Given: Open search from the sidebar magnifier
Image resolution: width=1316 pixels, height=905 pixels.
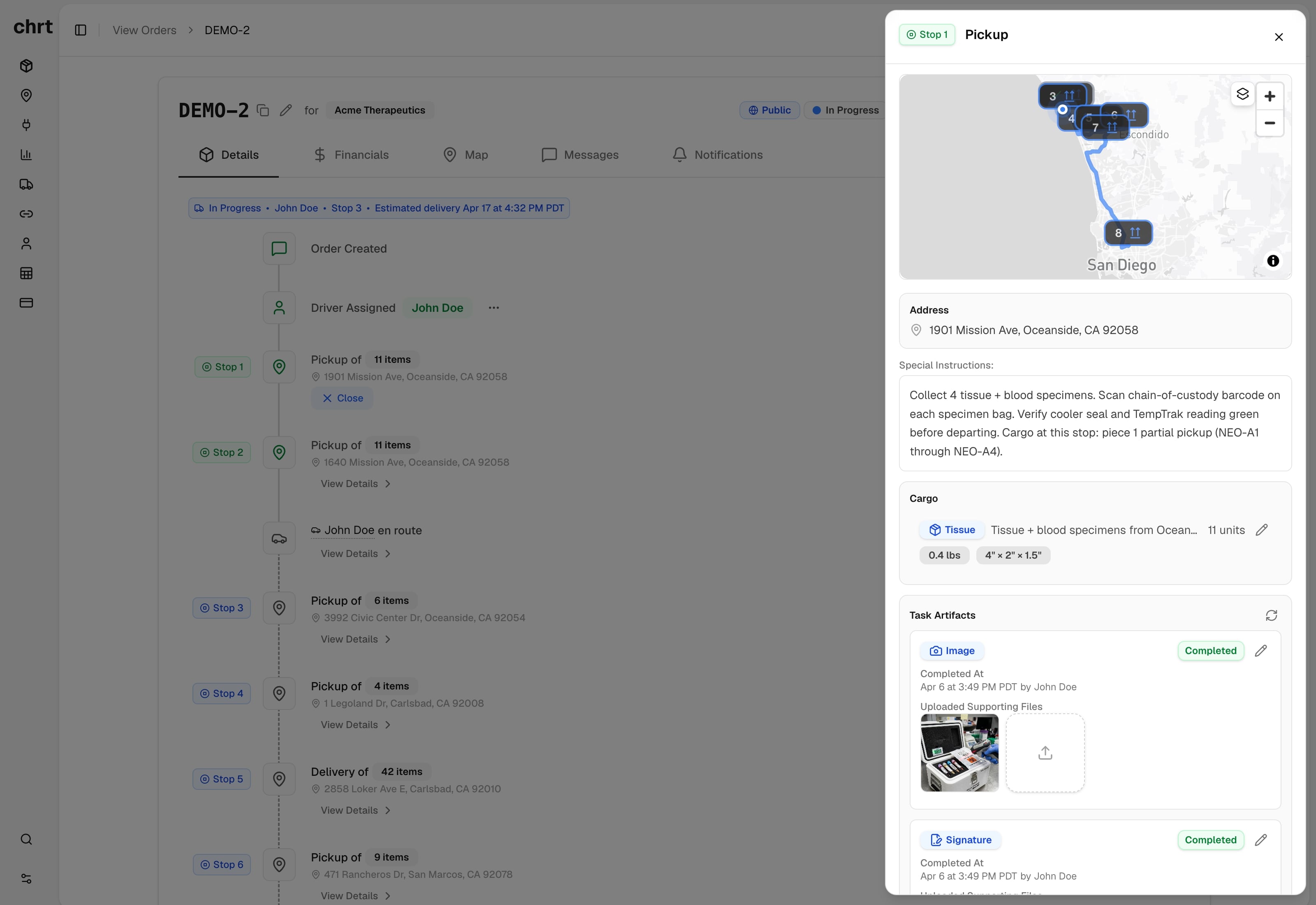Looking at the screenshot, I should 26,839.
